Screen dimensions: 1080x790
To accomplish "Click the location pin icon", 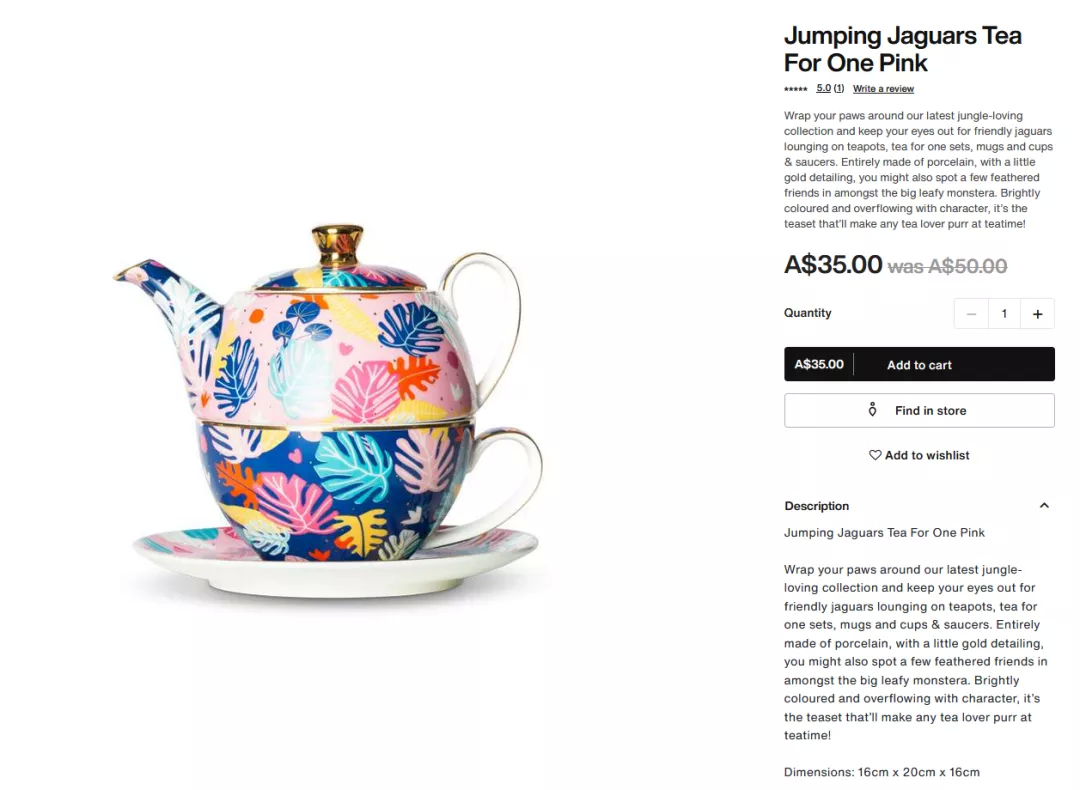I will [872, 410].
